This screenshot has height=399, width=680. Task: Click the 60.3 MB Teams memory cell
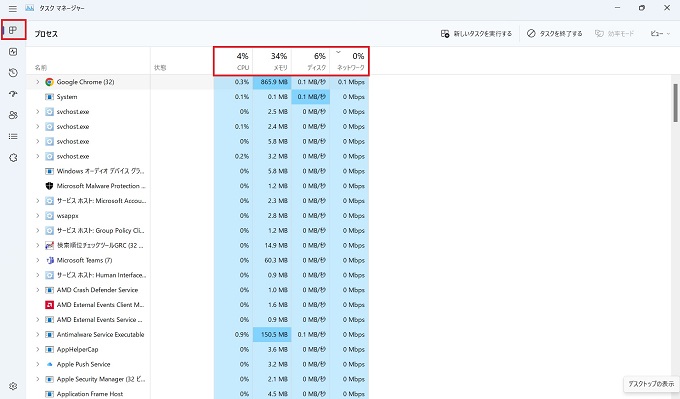click(x=272, y=260)
